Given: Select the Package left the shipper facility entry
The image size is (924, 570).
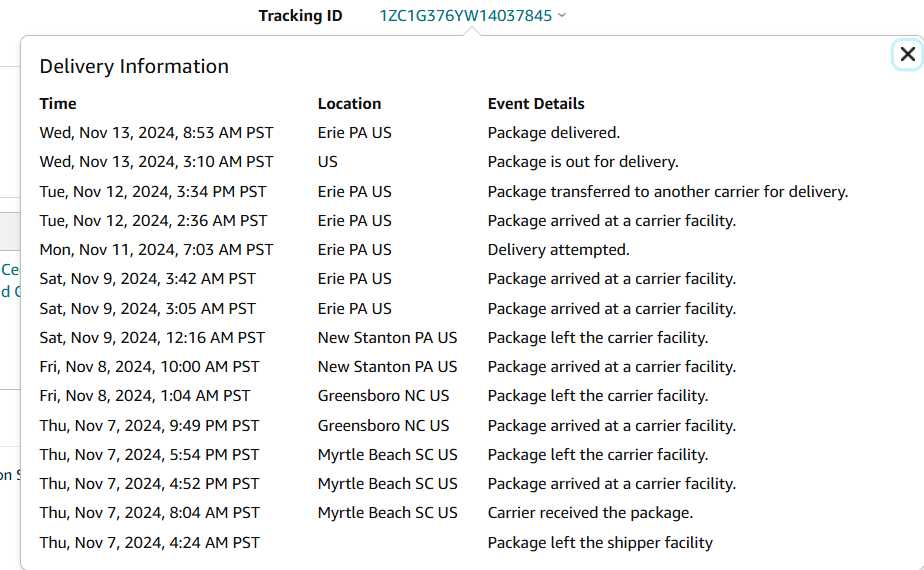Looking at the screenshot, I should coord(600,543).
